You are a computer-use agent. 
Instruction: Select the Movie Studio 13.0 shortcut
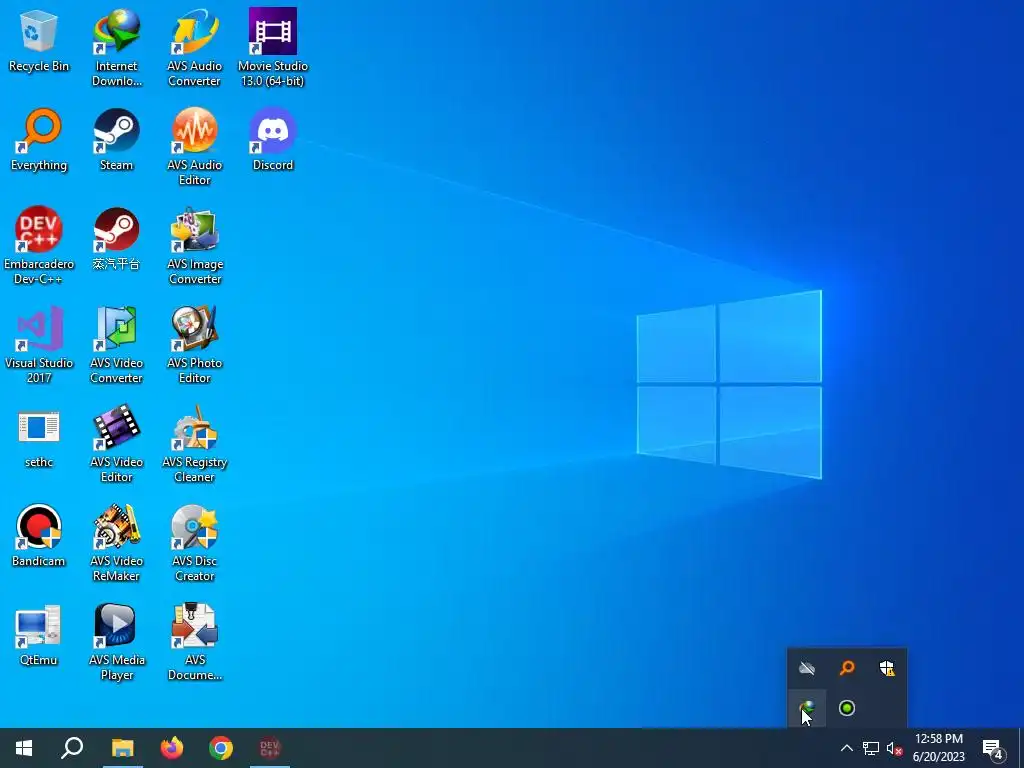click(x=273, y=48)
